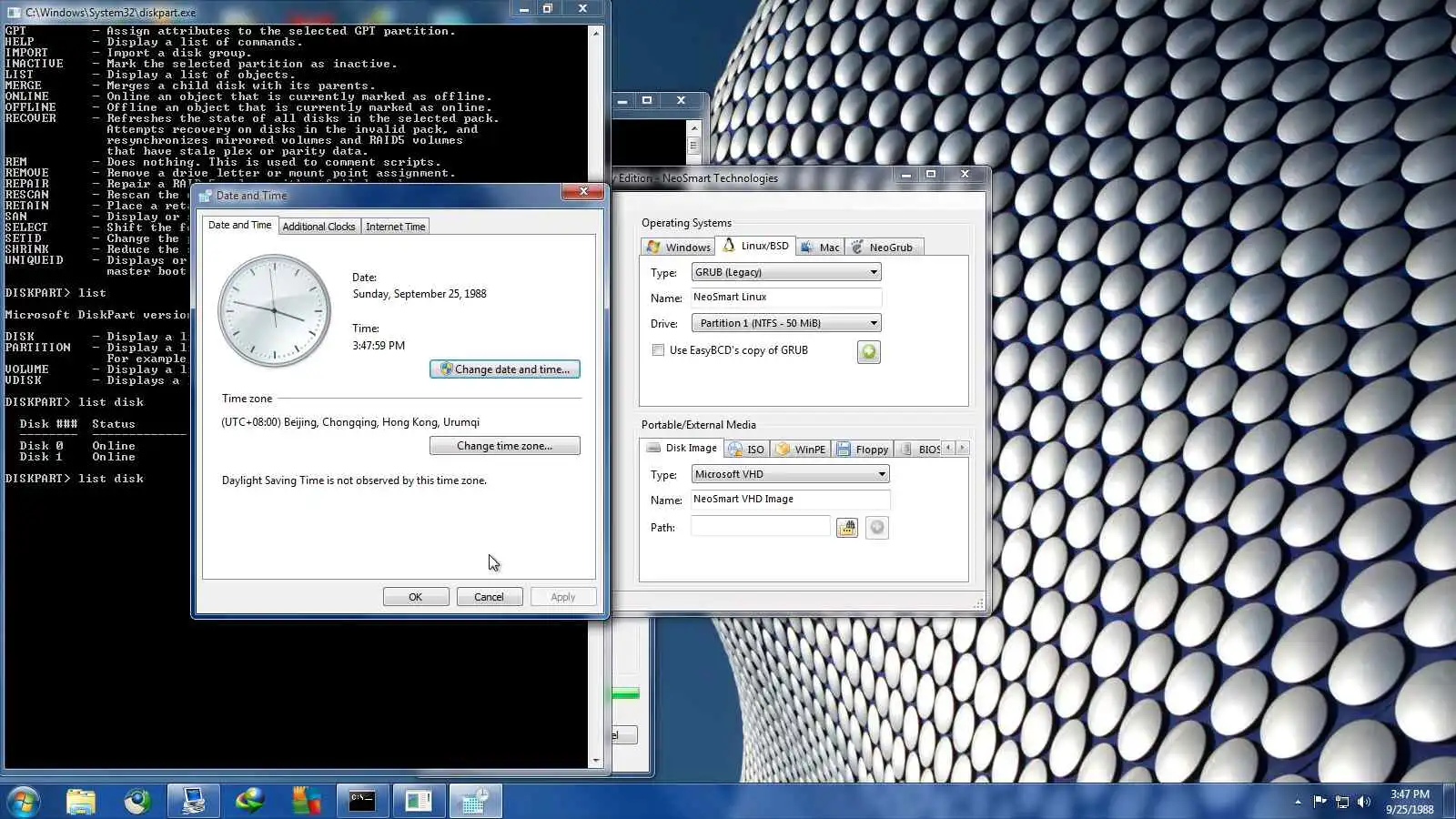
Task: Open the Partition 1 drive dropdown
Action: pyautogui.click(x=786, y=323)
